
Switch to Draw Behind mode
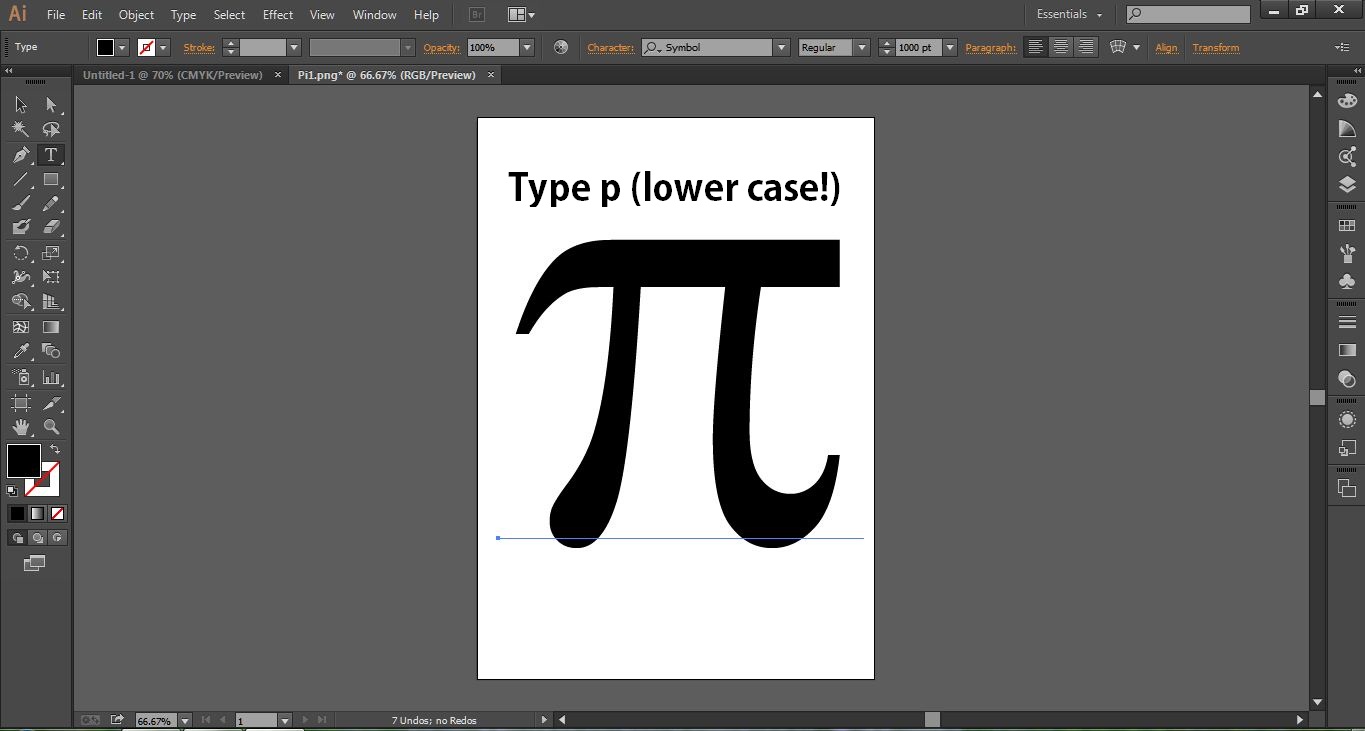coord(38,538)
